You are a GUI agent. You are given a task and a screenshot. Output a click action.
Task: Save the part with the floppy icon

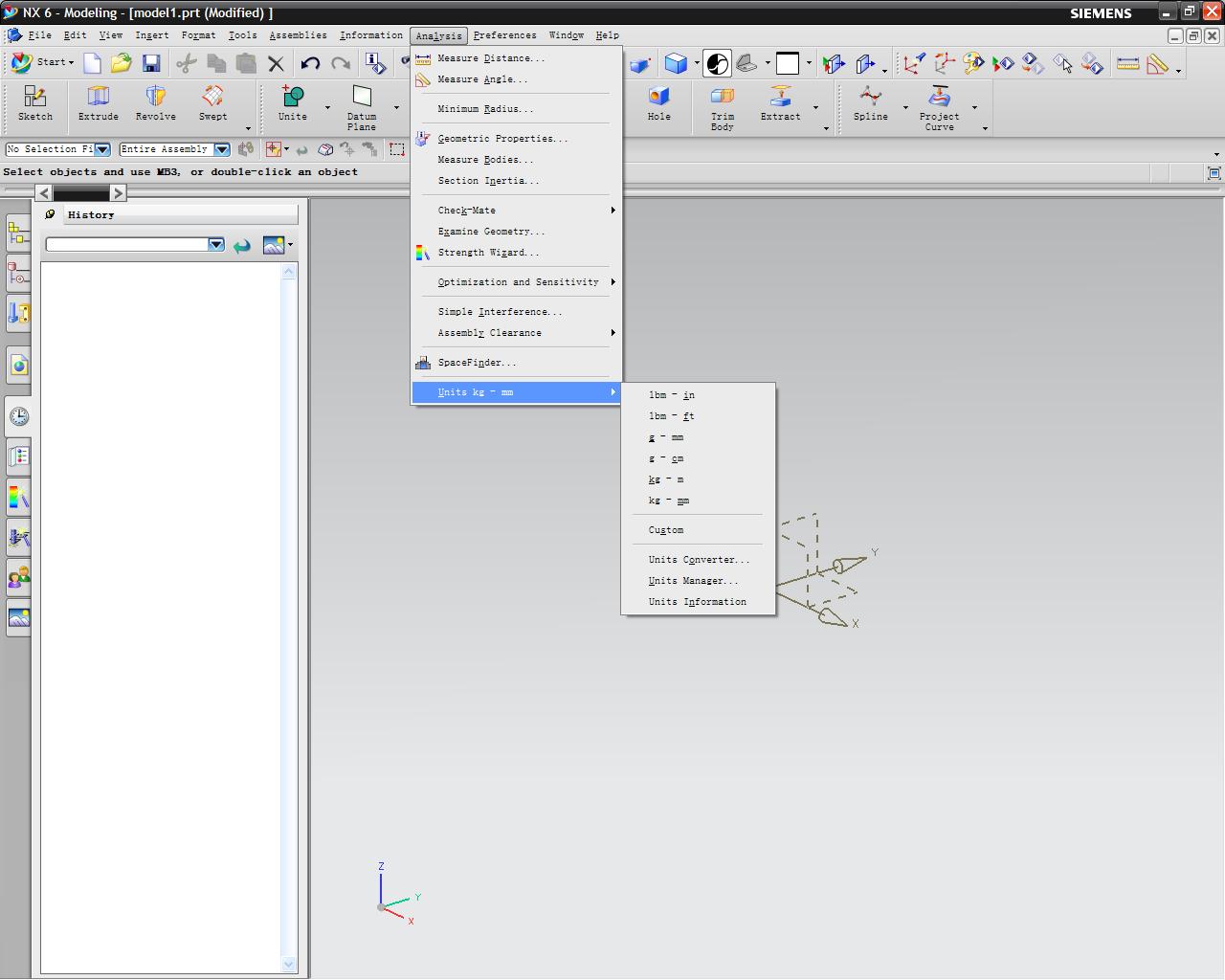(x=151, y=64)
